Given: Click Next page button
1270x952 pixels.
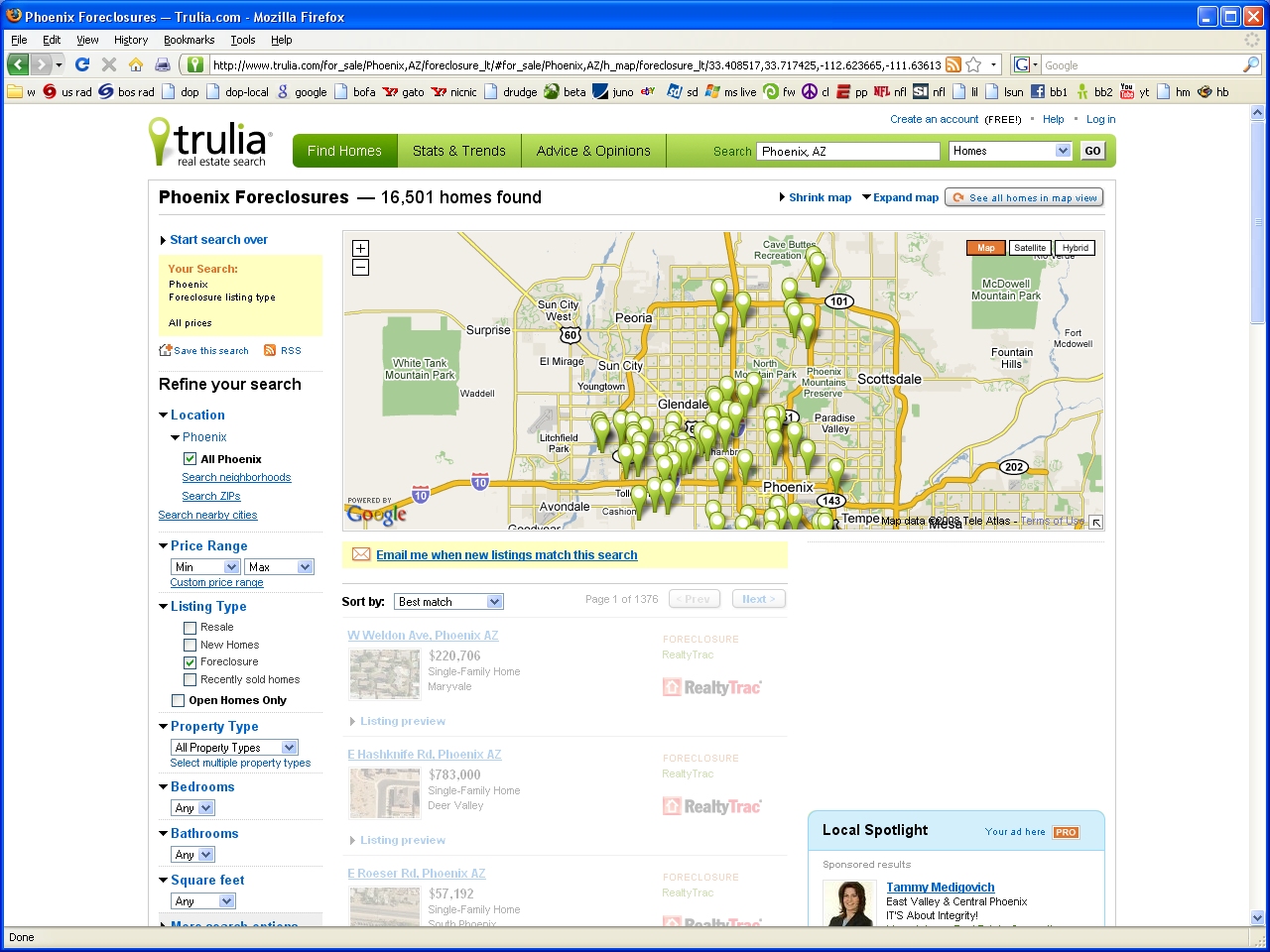Looking at the screenshot, I should click(759, 599).
